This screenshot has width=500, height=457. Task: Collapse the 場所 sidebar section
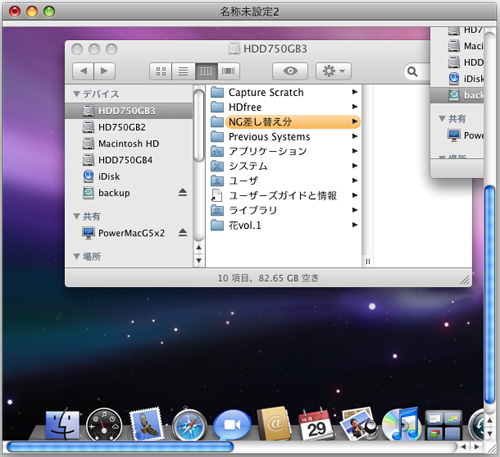pyautogui.click(x=77, y=256)
